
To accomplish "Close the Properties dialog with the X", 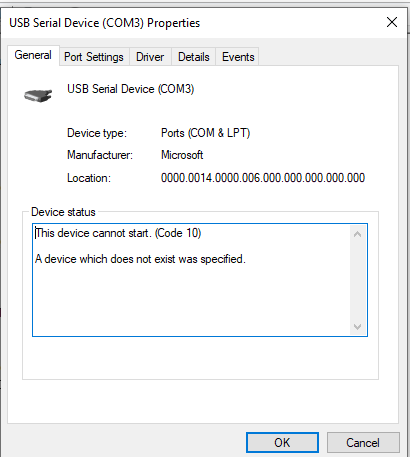I will (392, 22).
